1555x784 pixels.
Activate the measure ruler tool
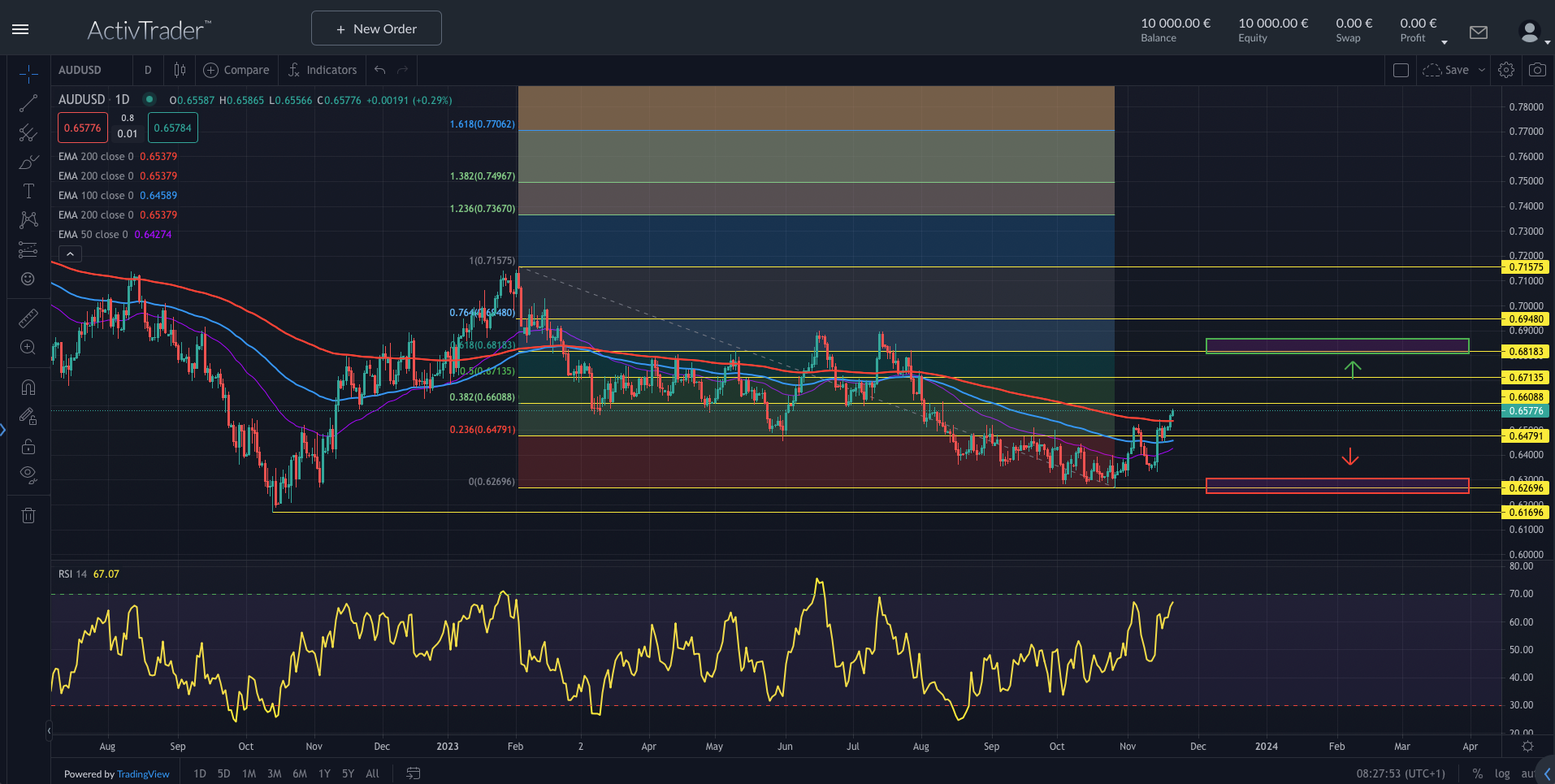tap(28, 318)
